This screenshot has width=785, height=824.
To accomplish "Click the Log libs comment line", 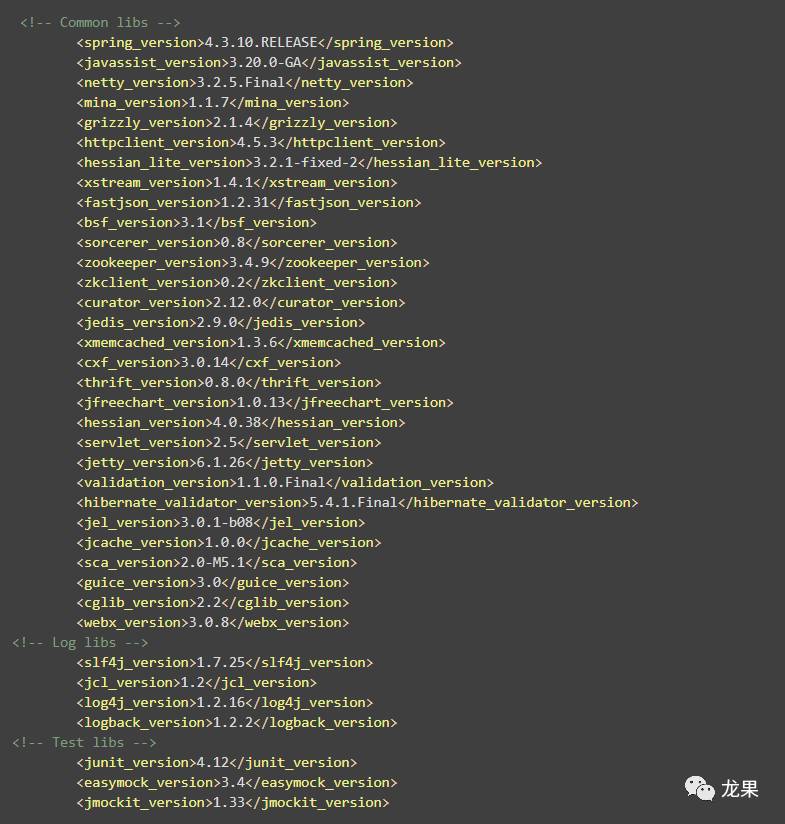I will pyautogui.click(x=80, y=642).
